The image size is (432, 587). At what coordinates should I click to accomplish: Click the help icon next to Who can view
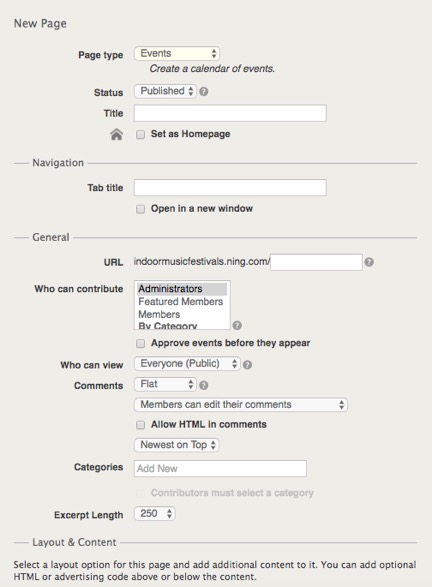247,365
